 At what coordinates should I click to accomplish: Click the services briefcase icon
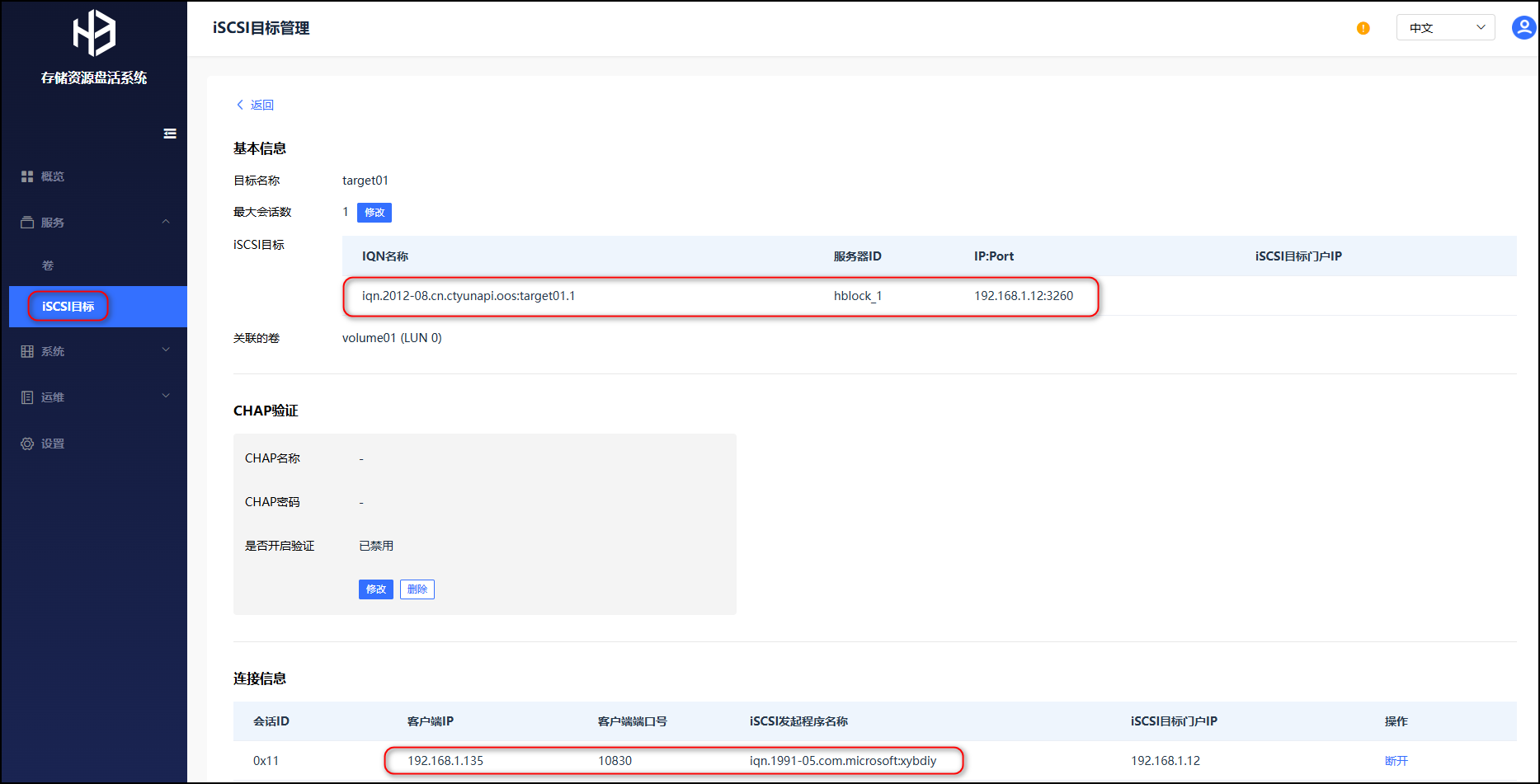click(27, 223)
